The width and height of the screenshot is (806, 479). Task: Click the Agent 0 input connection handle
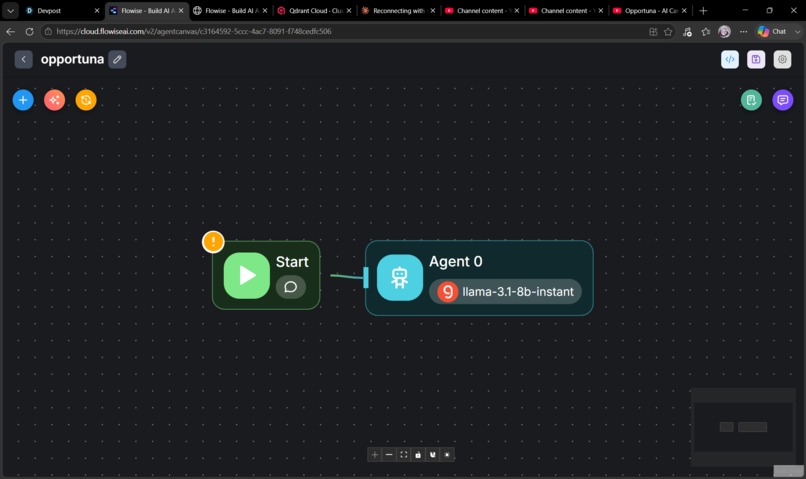click(x=365, y=278)
